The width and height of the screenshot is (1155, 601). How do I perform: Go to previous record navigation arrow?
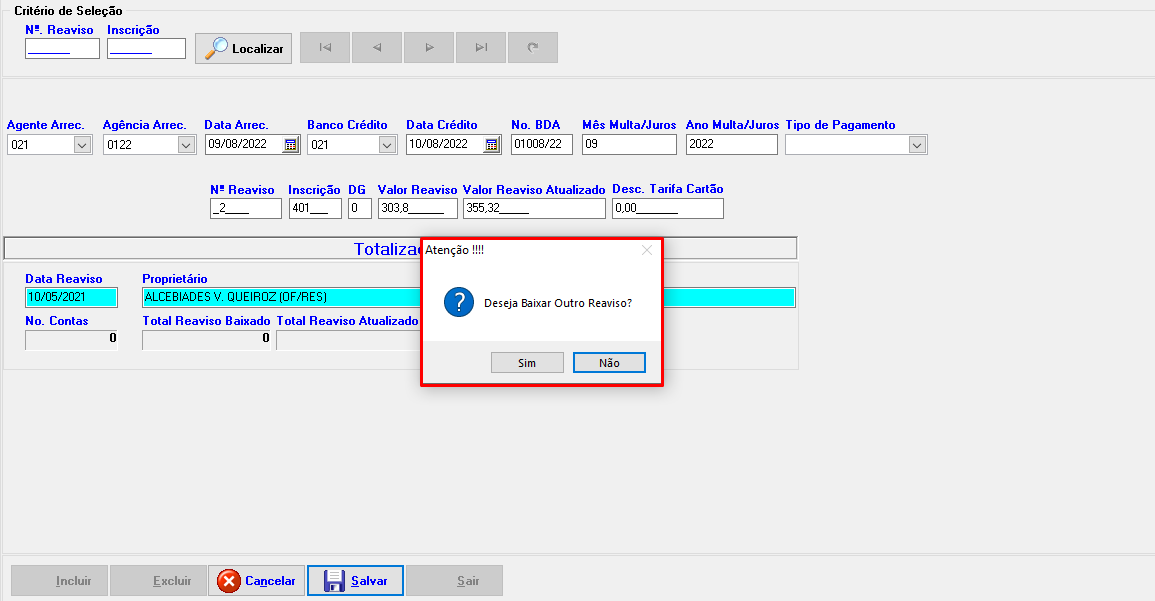[377, 48]
